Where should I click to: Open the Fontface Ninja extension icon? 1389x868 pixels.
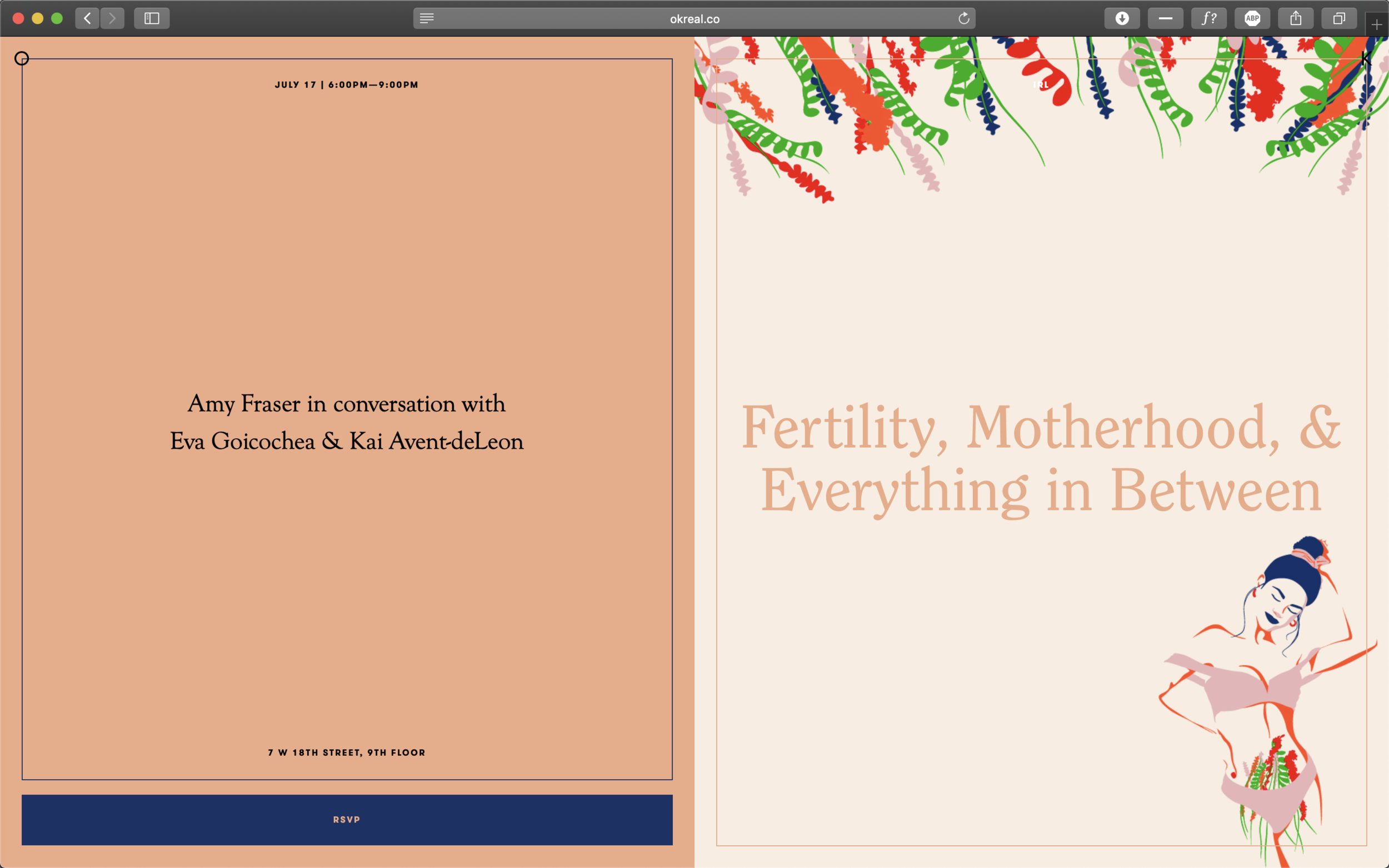coord(1208,18)
